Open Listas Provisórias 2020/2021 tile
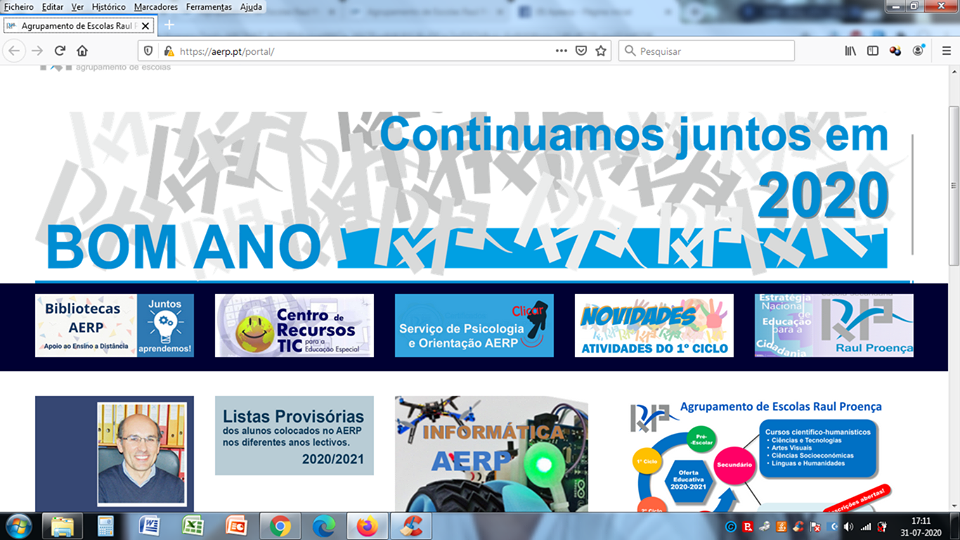The height and width of the screenshot is (540, 960). coord(294,435)
